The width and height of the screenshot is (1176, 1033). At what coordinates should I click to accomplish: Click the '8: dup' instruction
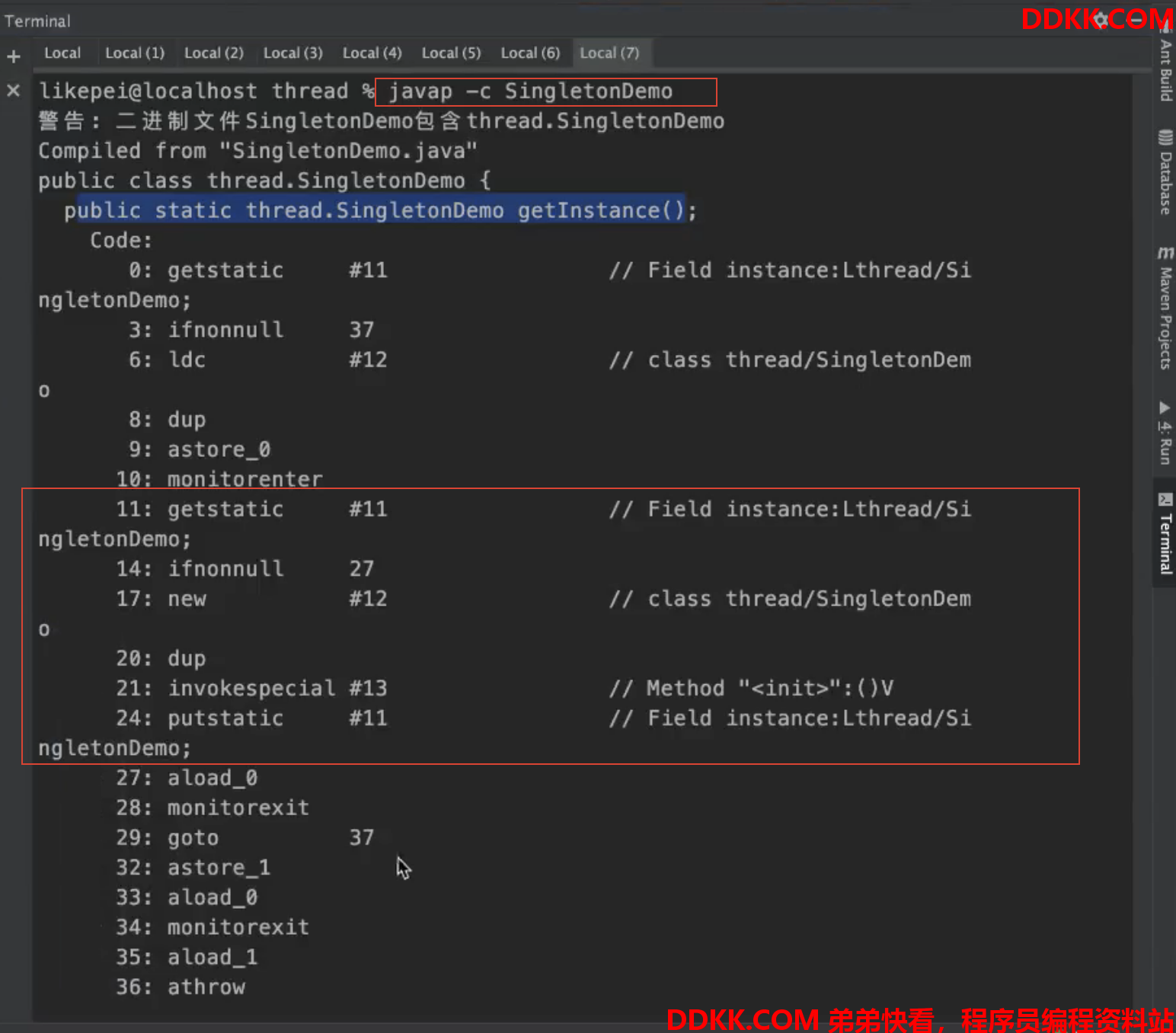pyautogui.click(x=168, y=420)
